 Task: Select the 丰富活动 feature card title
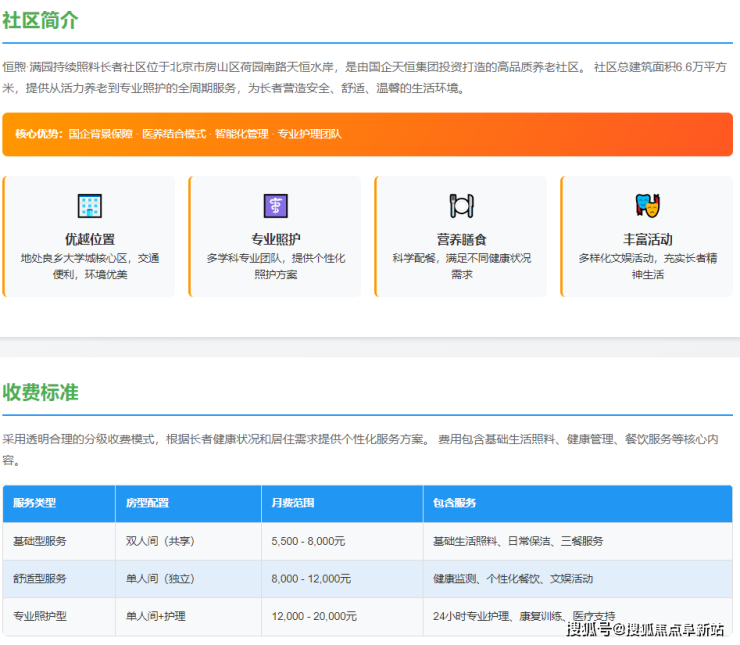[x=647, y=239]
